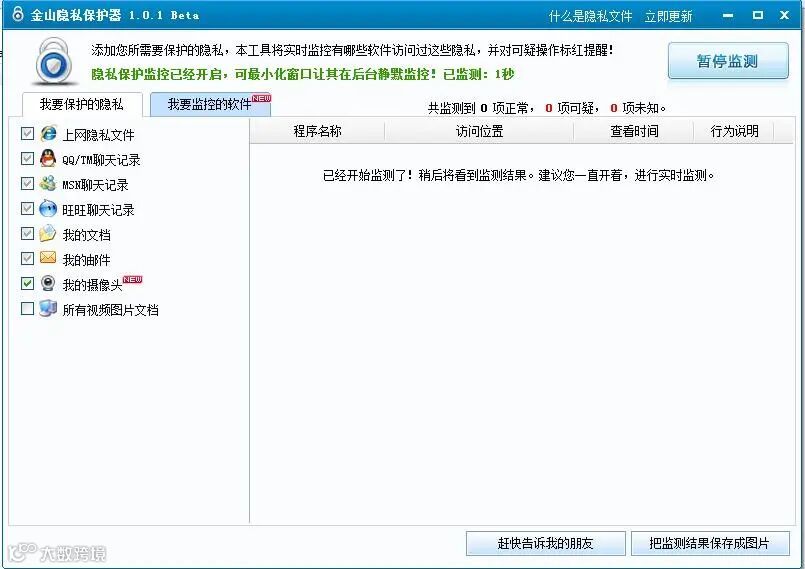Select the MSN聊天记录 label

click(x=95, y=185)
